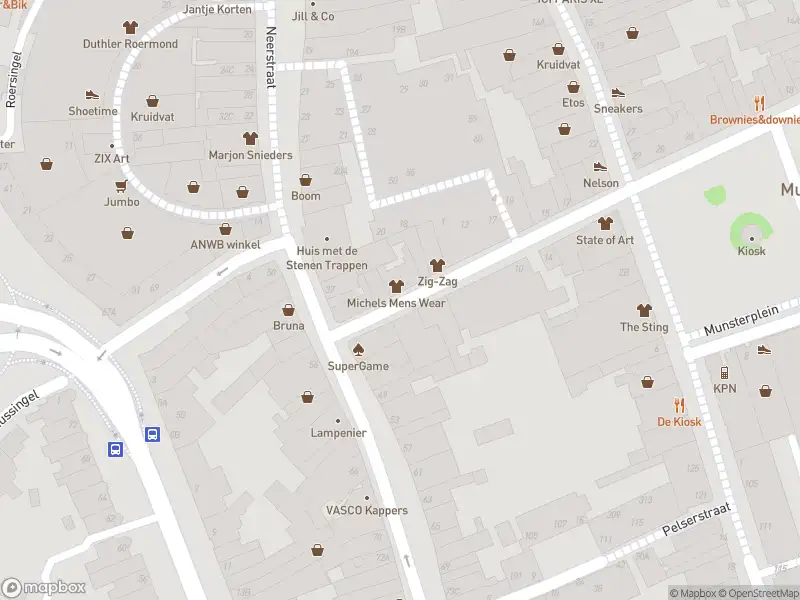
Task: Click the Kiosk marker in the park
Action: (x=751, y=239)
